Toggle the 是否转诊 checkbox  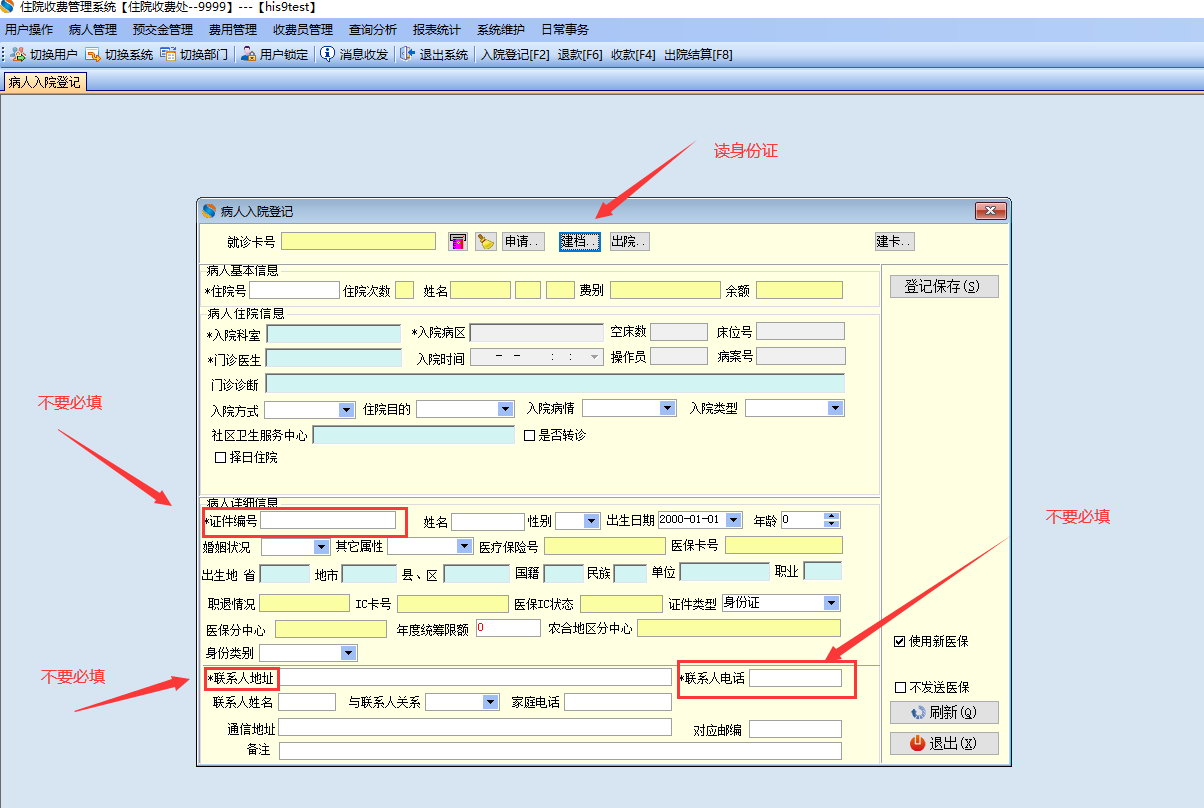click(x=530, y=435)
